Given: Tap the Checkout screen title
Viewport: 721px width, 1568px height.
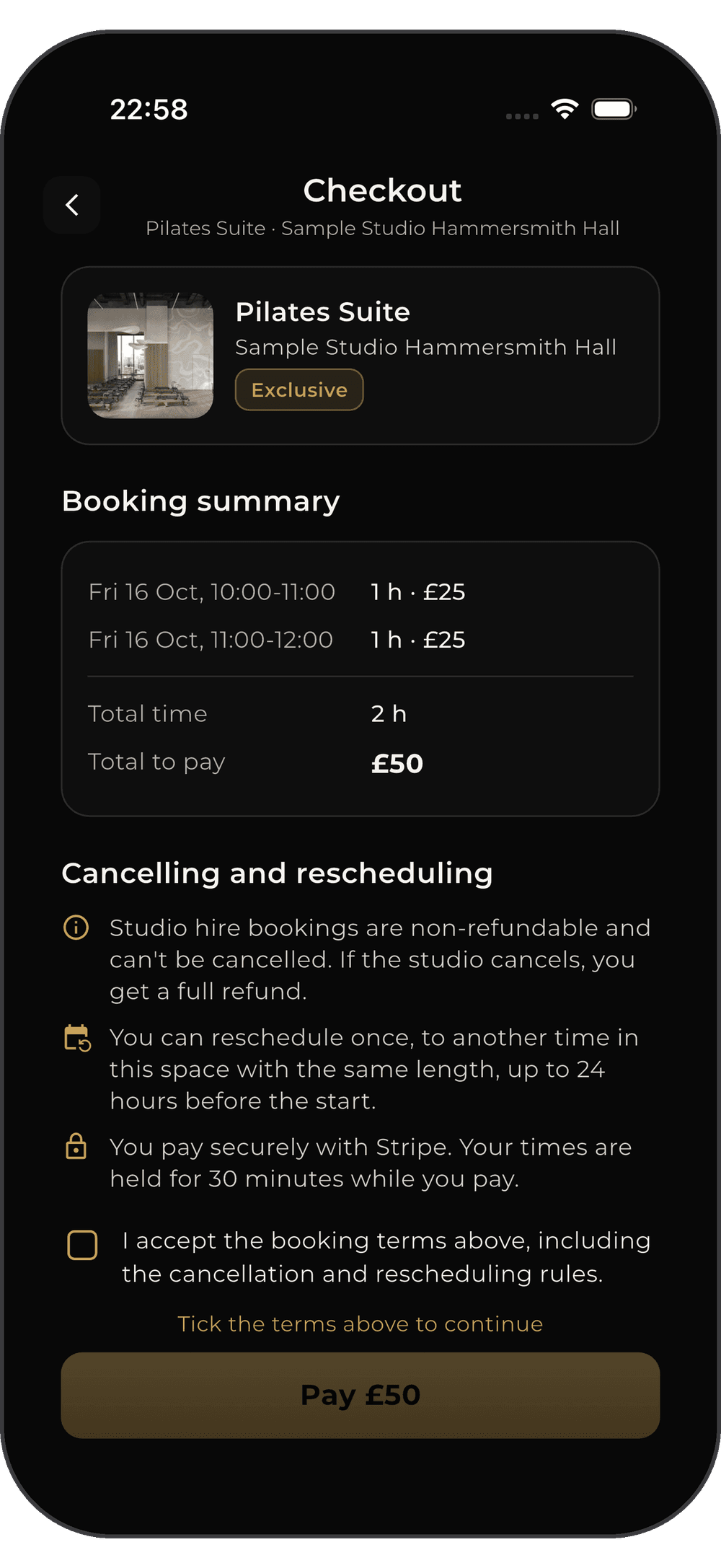Looking at the screenshot, I should (382, 190).
